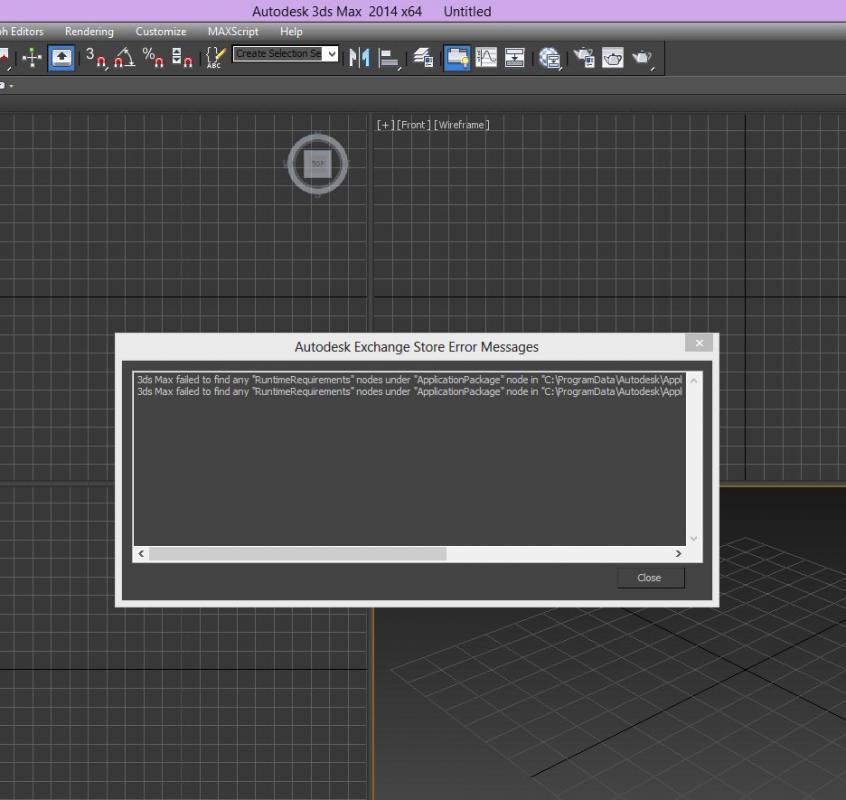Open the Rendered Frame Window
The image size is (846, 800).
tap(612, 58)
